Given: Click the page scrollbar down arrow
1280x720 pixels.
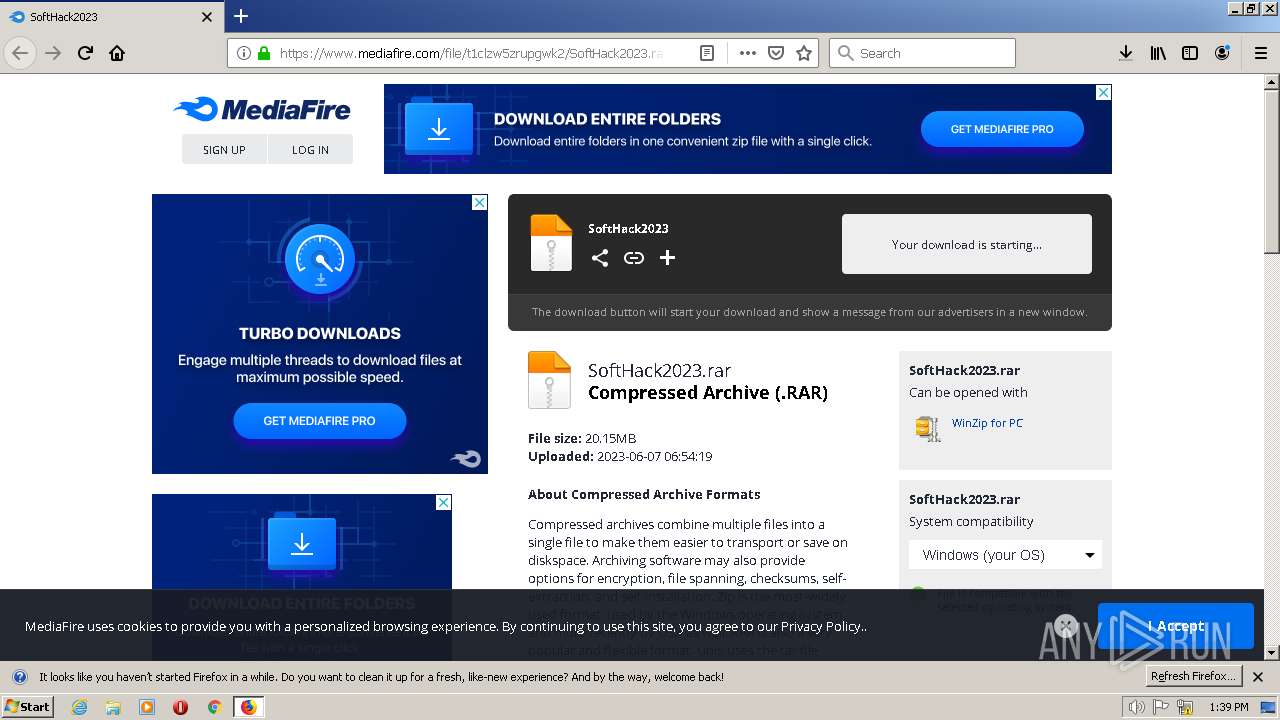Looking at the screenshot, I should (x=1272, y=653).
